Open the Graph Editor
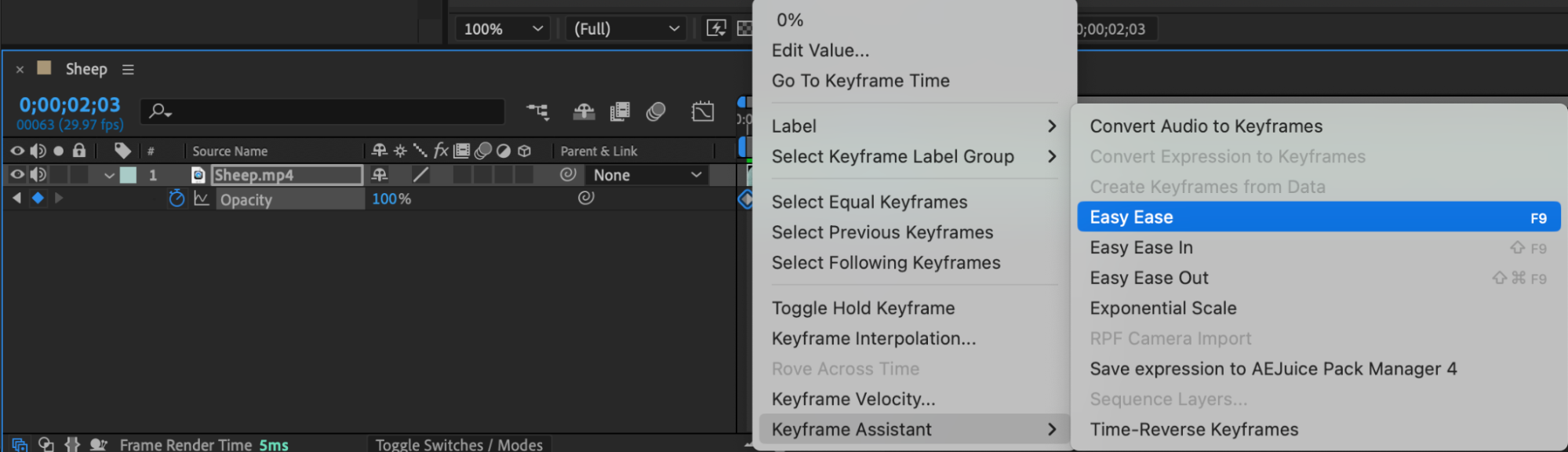The height and width of the screenshot is (452, 1568). [x=703, y=111]
